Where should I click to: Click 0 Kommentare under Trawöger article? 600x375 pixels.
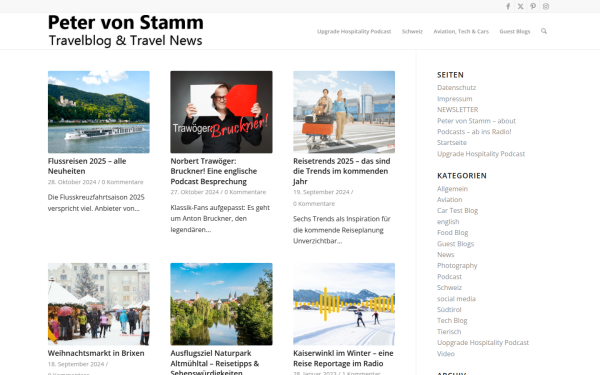[x=245, y=192]
